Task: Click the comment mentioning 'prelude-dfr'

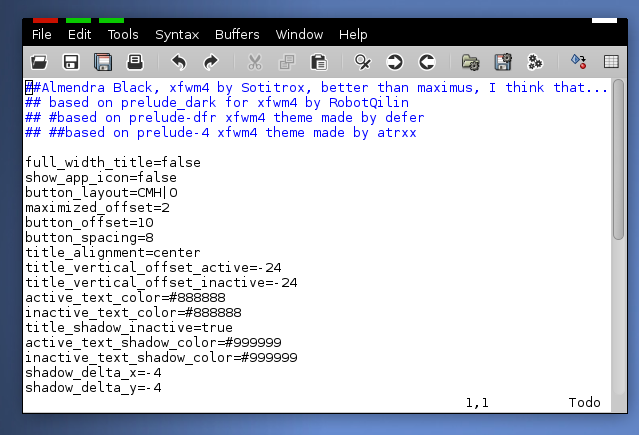Action: [x=225, y=118]
